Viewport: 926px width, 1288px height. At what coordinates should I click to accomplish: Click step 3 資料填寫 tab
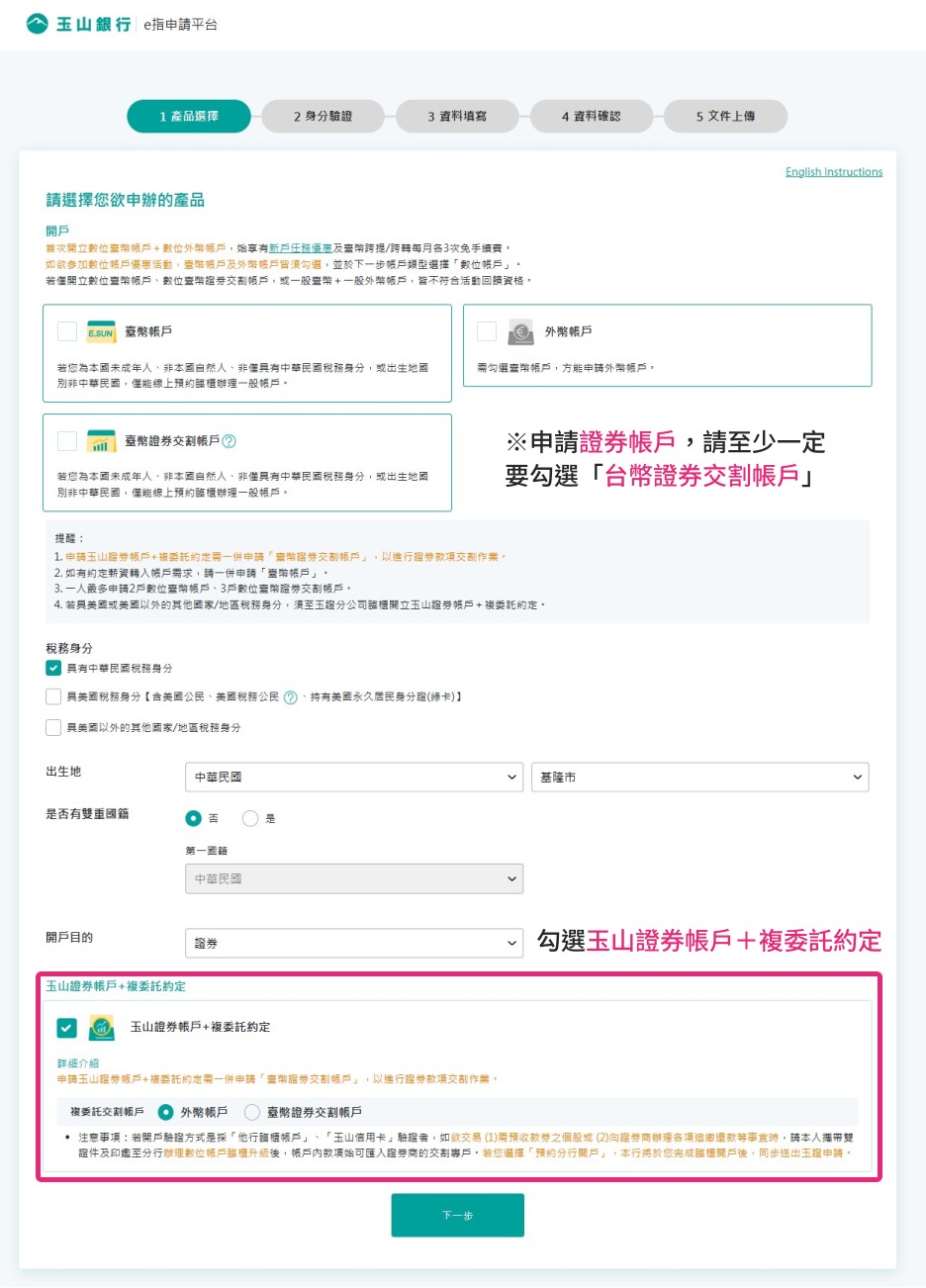point(457,116)
